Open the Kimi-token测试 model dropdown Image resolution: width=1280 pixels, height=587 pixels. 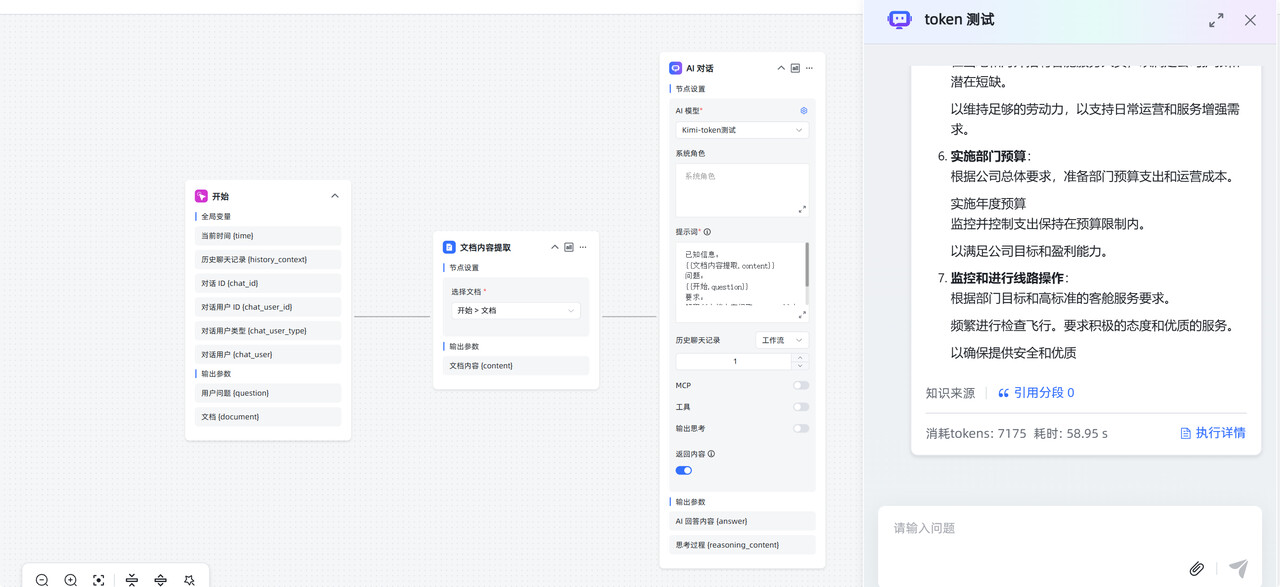pyautogui.click(x=741, y=130)
